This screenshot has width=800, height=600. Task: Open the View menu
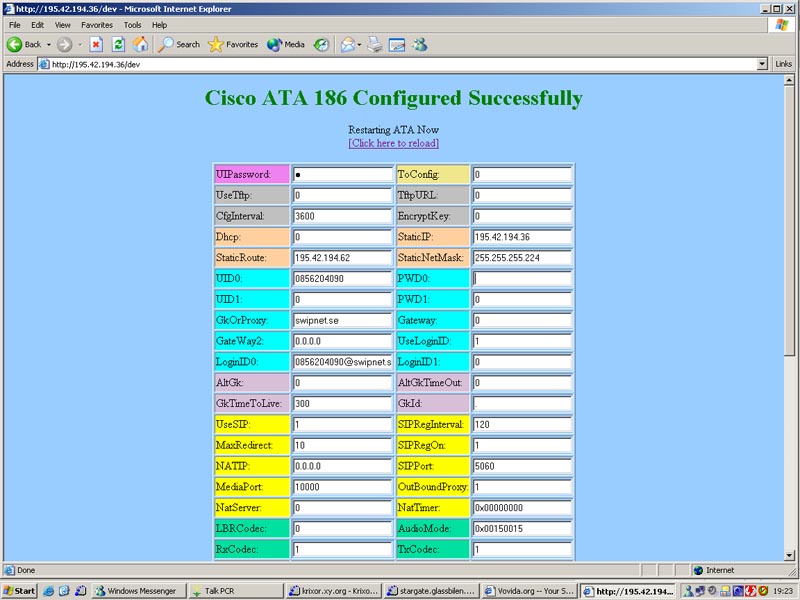[x=62, y=25]
